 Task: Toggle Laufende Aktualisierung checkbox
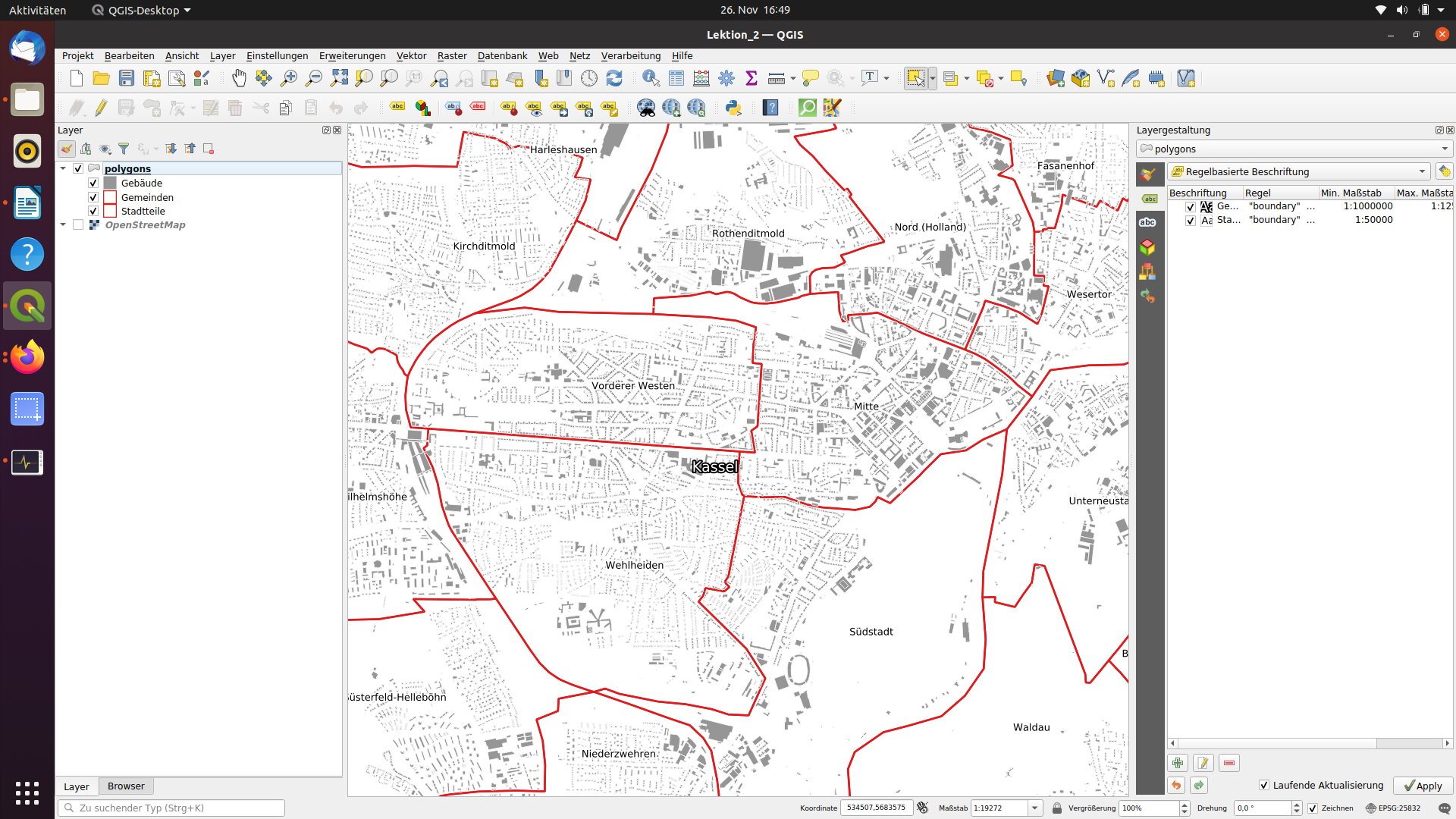(x=1263, y=786)
